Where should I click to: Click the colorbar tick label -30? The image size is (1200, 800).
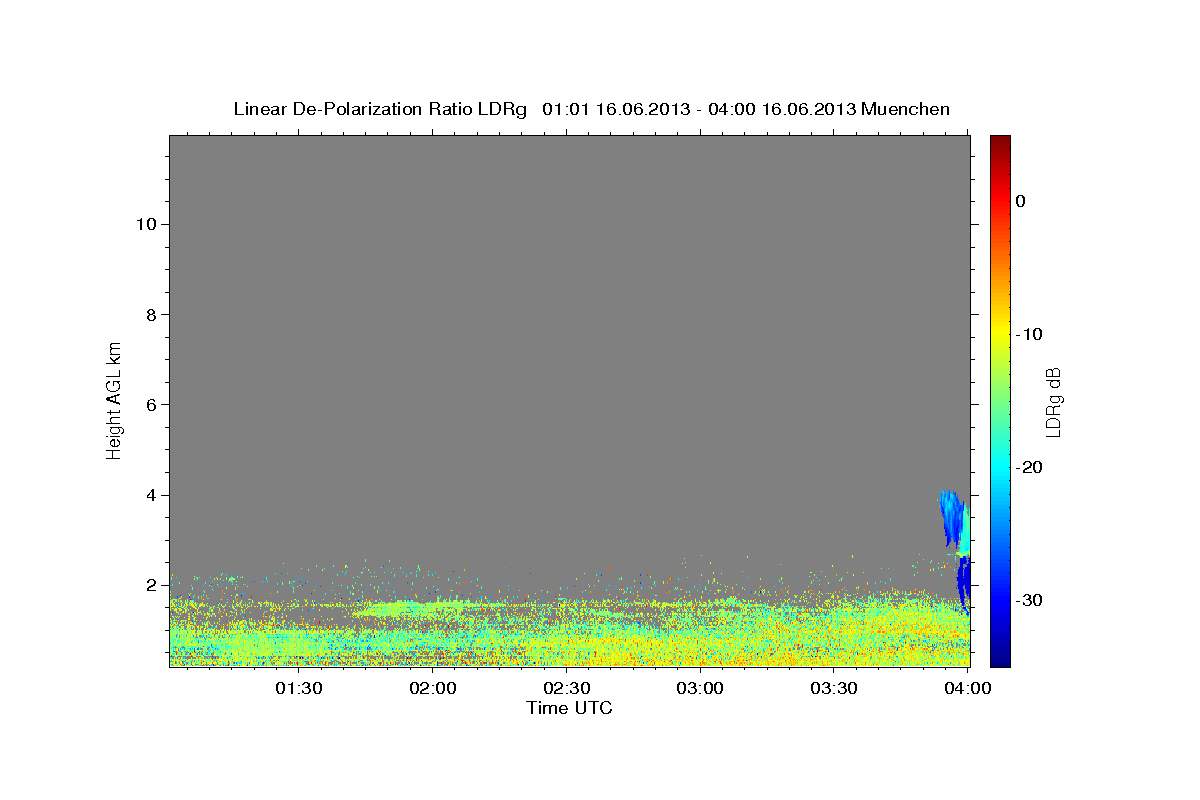coord(1028,600)
